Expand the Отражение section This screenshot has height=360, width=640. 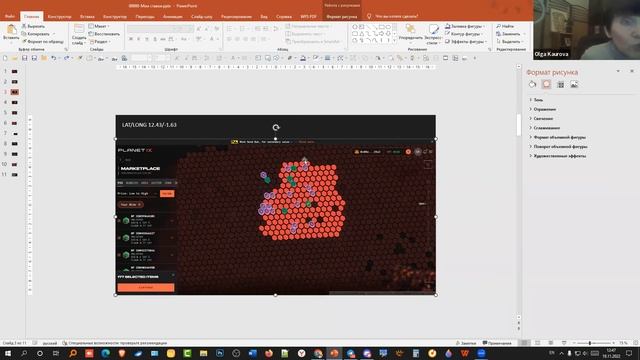tap(542, 109)
